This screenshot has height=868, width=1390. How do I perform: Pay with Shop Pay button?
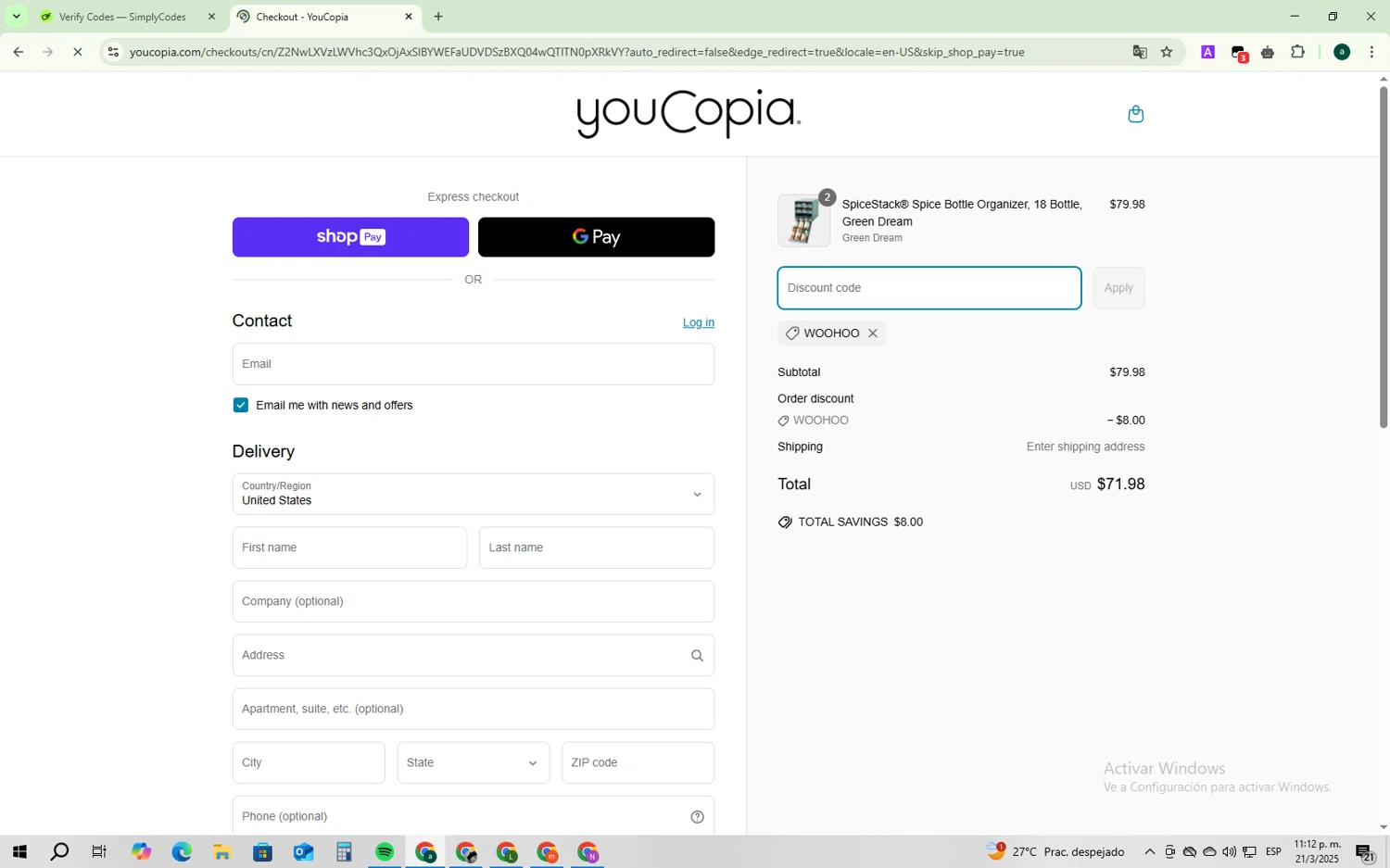(350, 237)
